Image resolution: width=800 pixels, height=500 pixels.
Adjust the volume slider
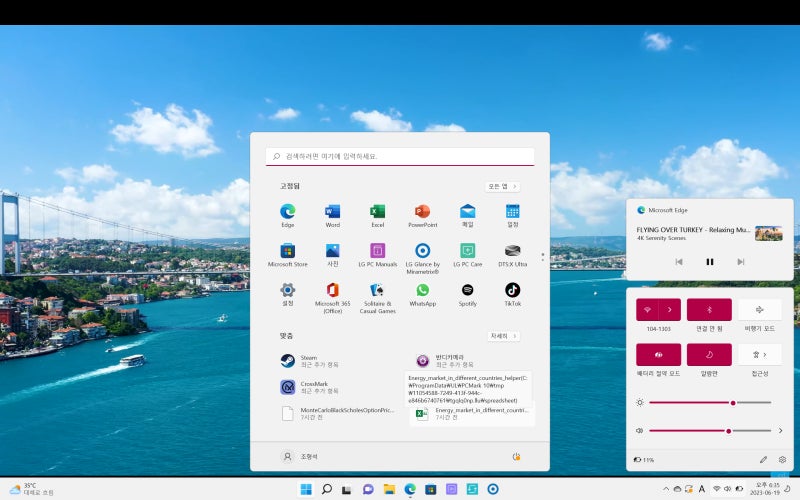710,431
